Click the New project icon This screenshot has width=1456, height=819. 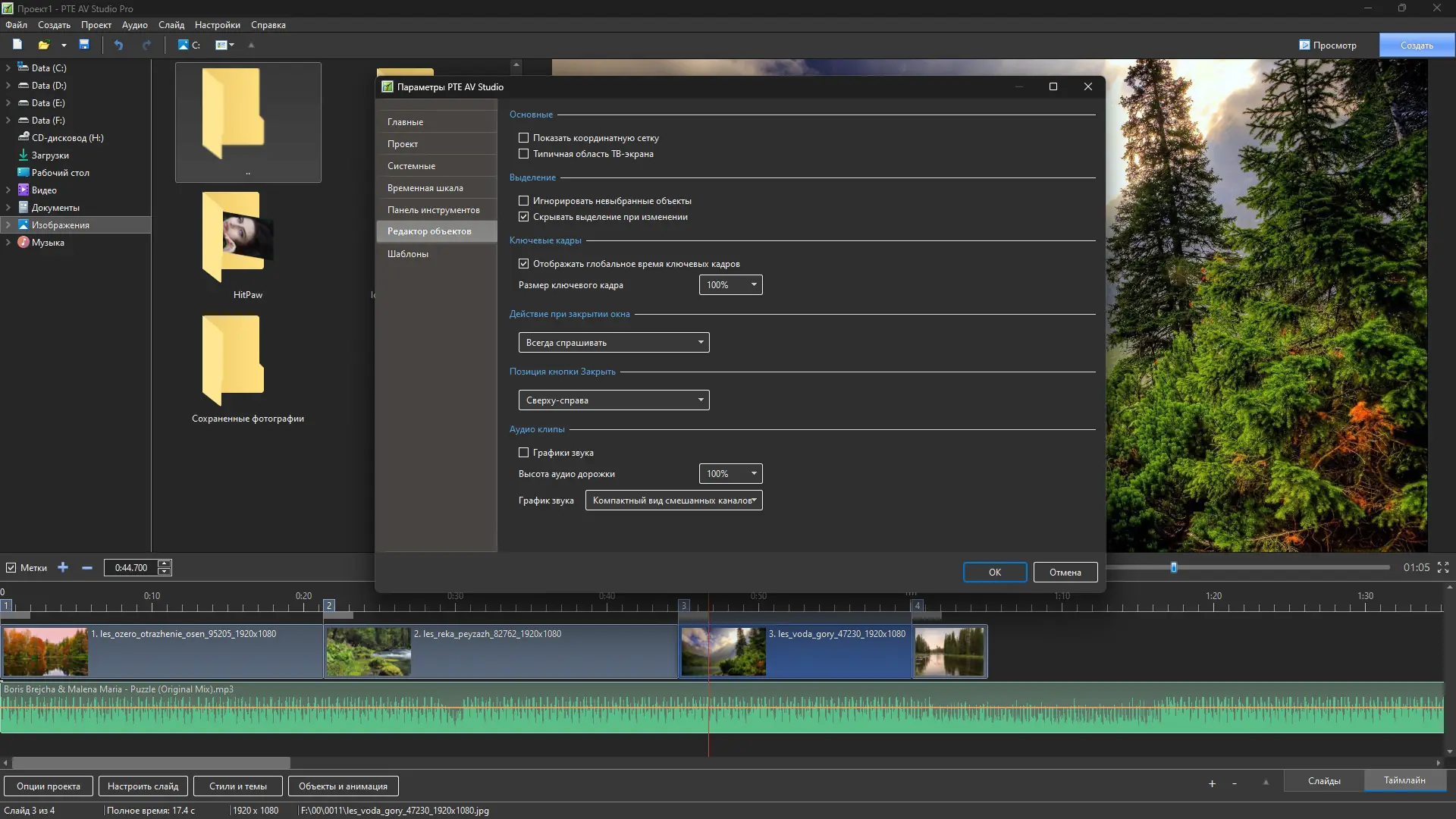pos(17,45)
